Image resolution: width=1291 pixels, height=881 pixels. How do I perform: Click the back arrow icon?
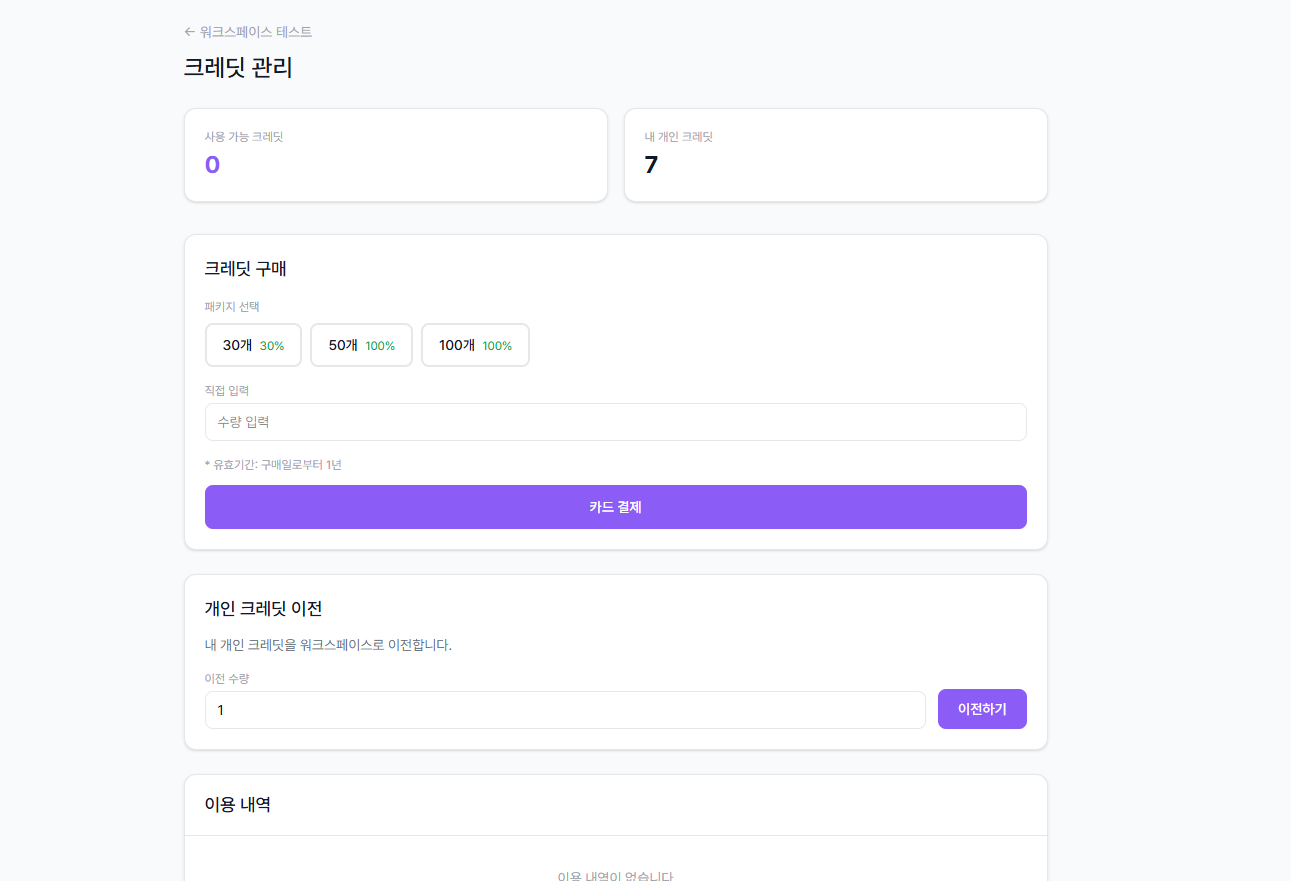point(189,31)
